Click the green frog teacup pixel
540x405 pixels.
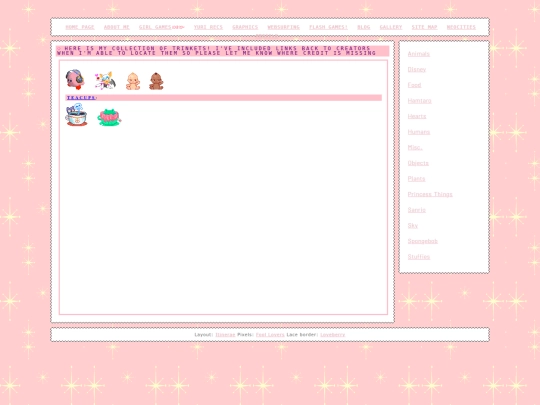[109, 117]
